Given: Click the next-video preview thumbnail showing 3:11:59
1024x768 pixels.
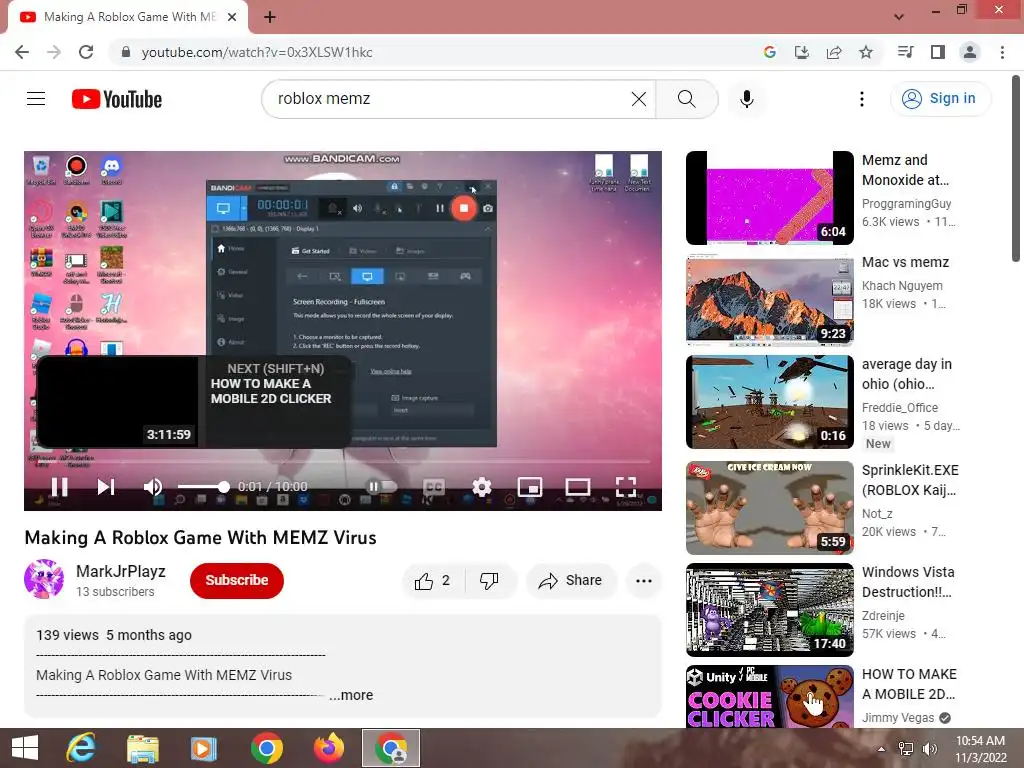Looking at the screenshot, I should click(x=118, y=401).
